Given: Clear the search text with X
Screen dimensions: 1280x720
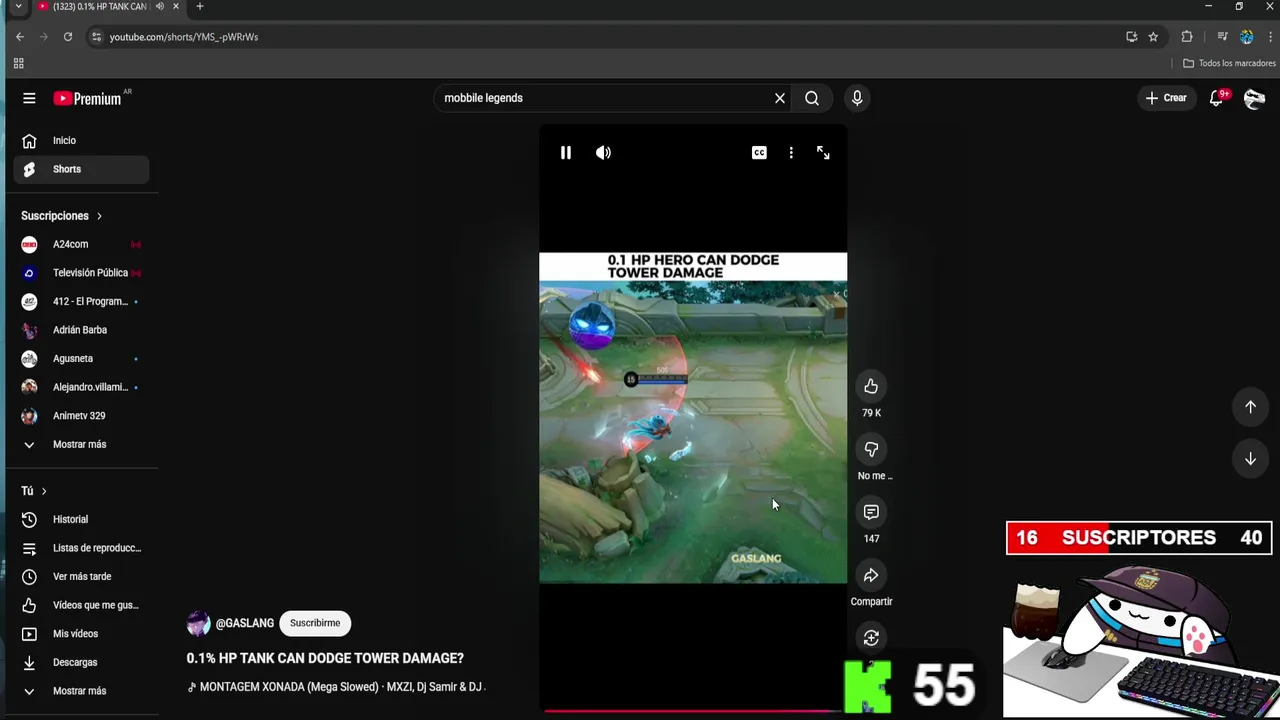Looking at the screenshot, I should 780,98.
